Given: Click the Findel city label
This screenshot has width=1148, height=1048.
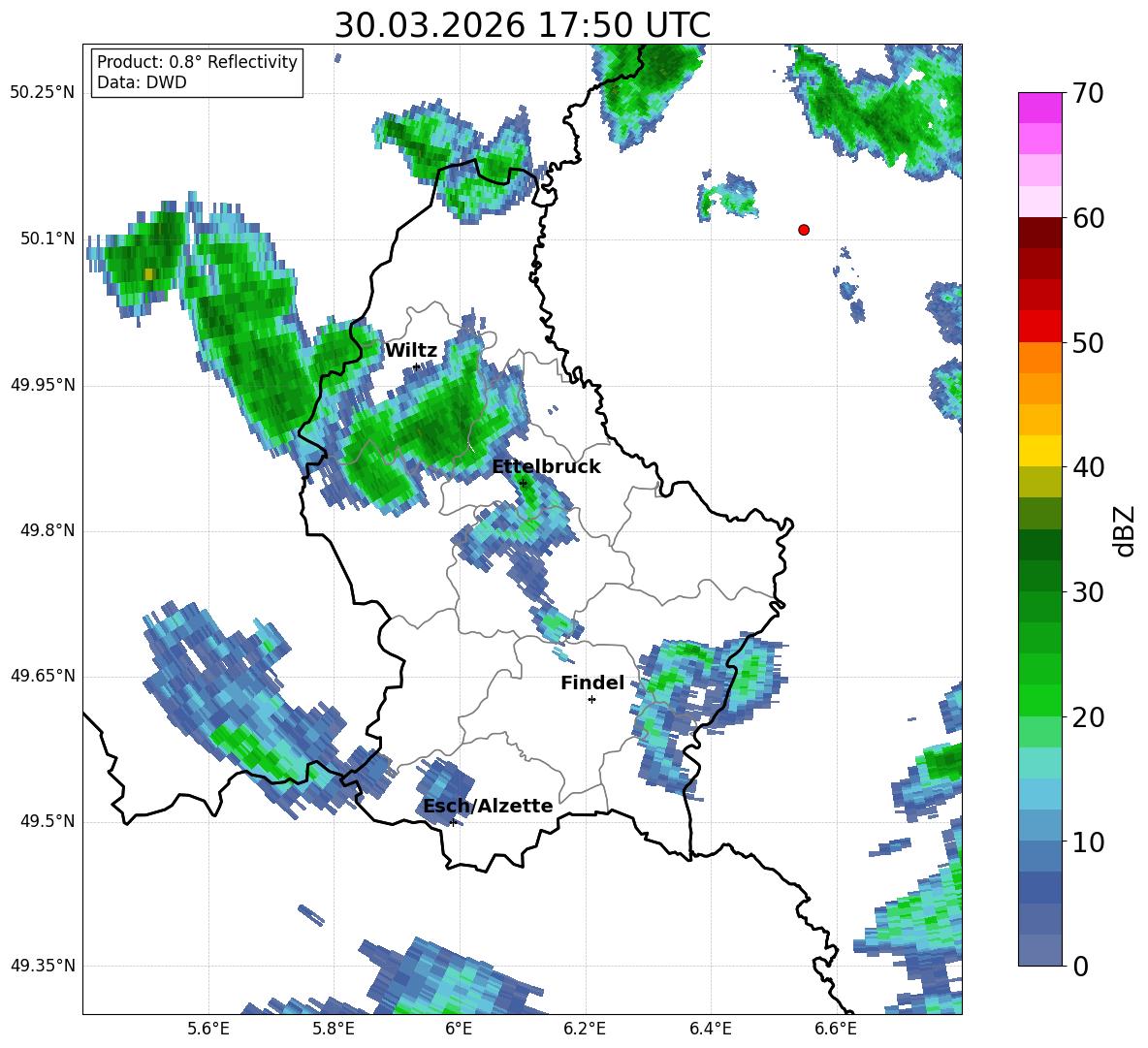Looking at the screenshot, I should [592, 683].
